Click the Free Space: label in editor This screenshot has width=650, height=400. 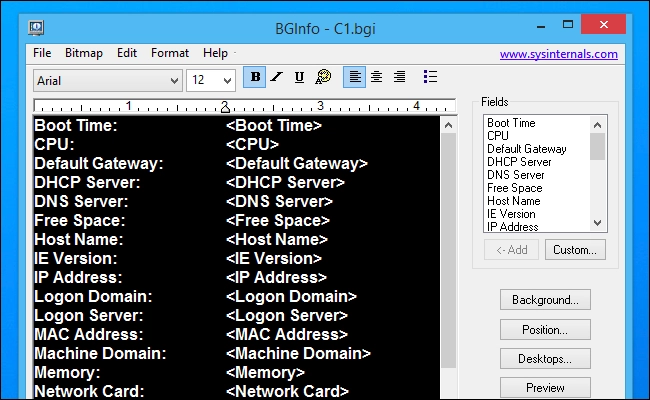pos(80,221)
